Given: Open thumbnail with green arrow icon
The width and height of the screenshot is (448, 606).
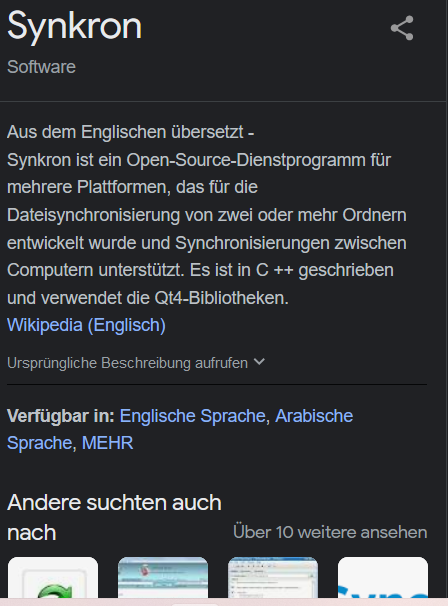Looking at the screenshot, I should 53,577.
